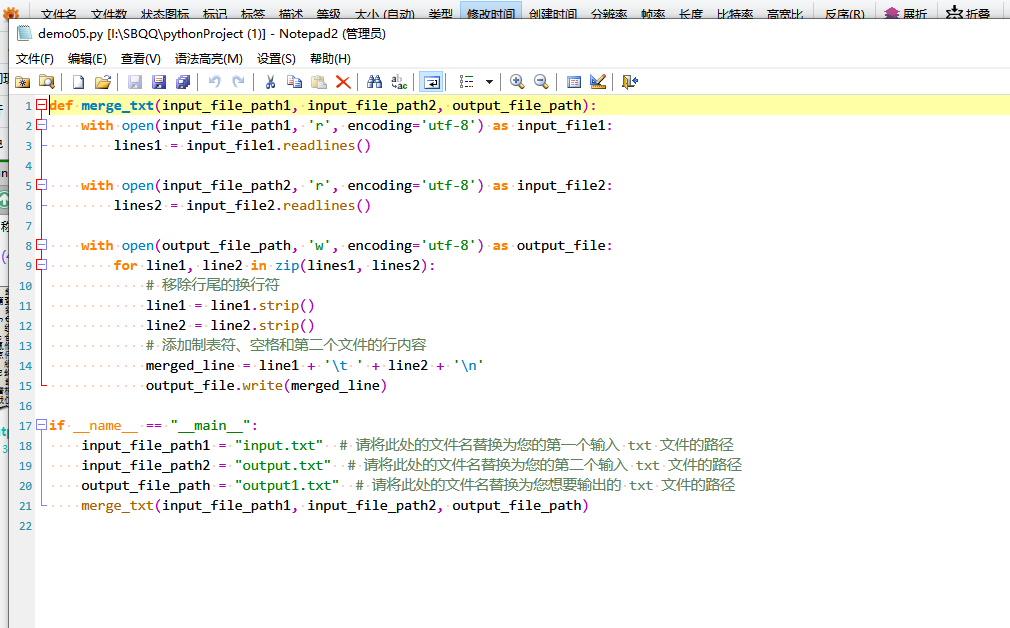Open the dropdown arrow beside the list icon
The height and width of the screenshot is (628, 1010).
point(488,81)
